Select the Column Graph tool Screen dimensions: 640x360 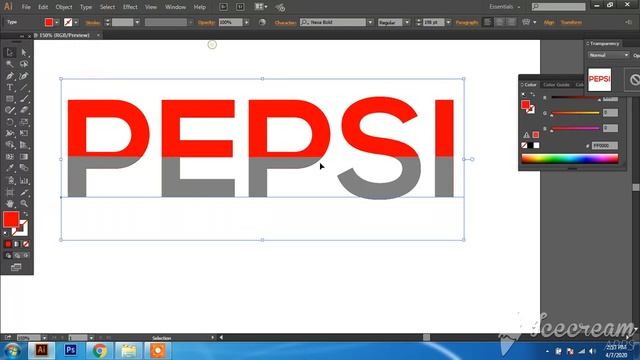point(24,180)
